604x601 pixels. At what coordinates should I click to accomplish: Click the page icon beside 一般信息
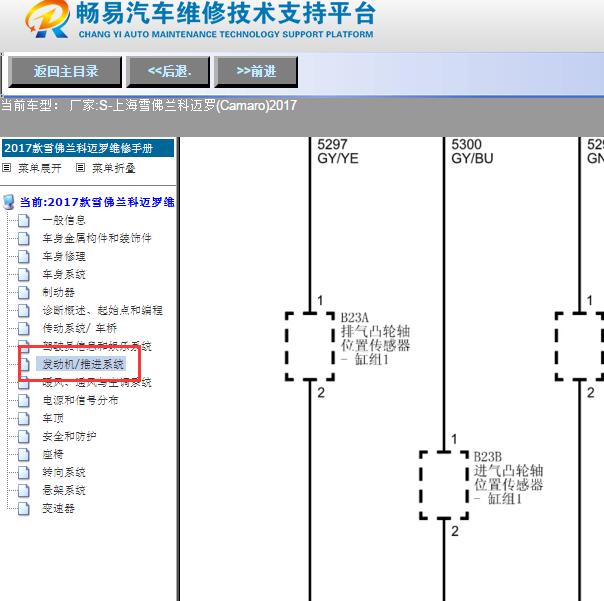[x=24, y=220]
